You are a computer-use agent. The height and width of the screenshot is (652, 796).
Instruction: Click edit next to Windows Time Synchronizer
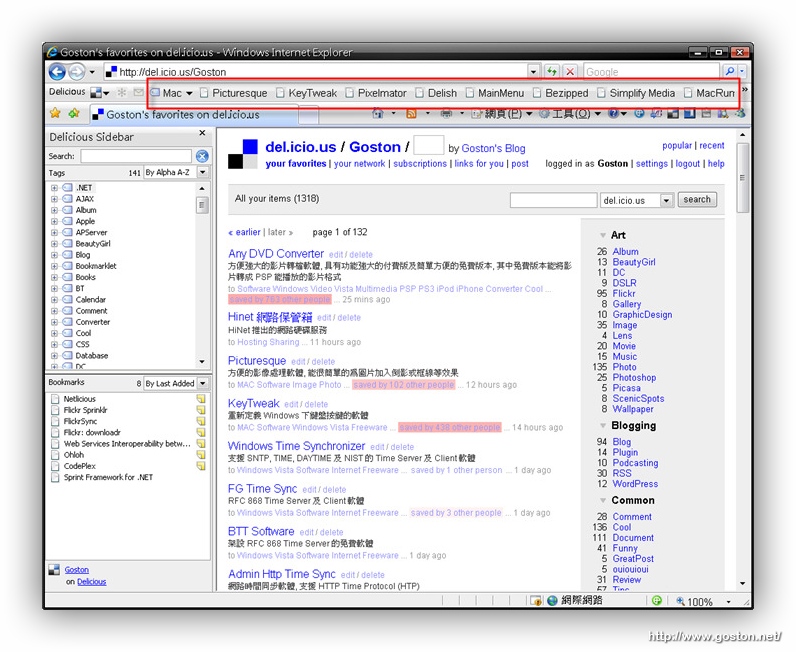(x=377, y=447)
